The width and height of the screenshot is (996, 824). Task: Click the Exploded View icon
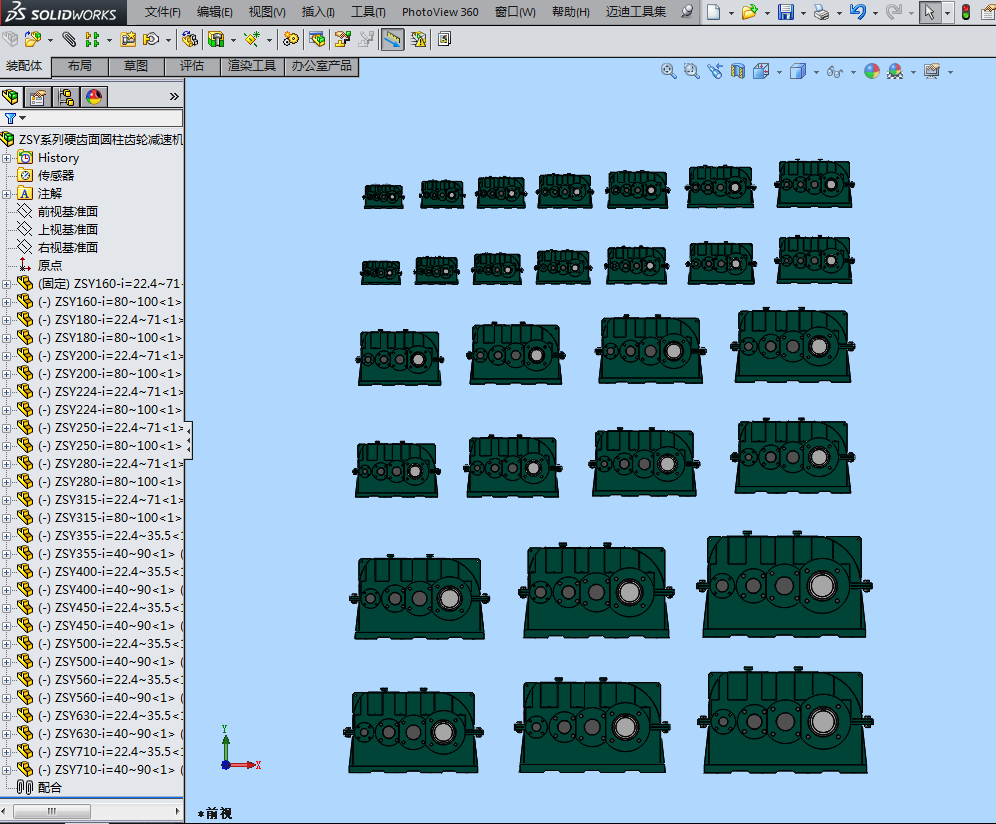(343, 39)
